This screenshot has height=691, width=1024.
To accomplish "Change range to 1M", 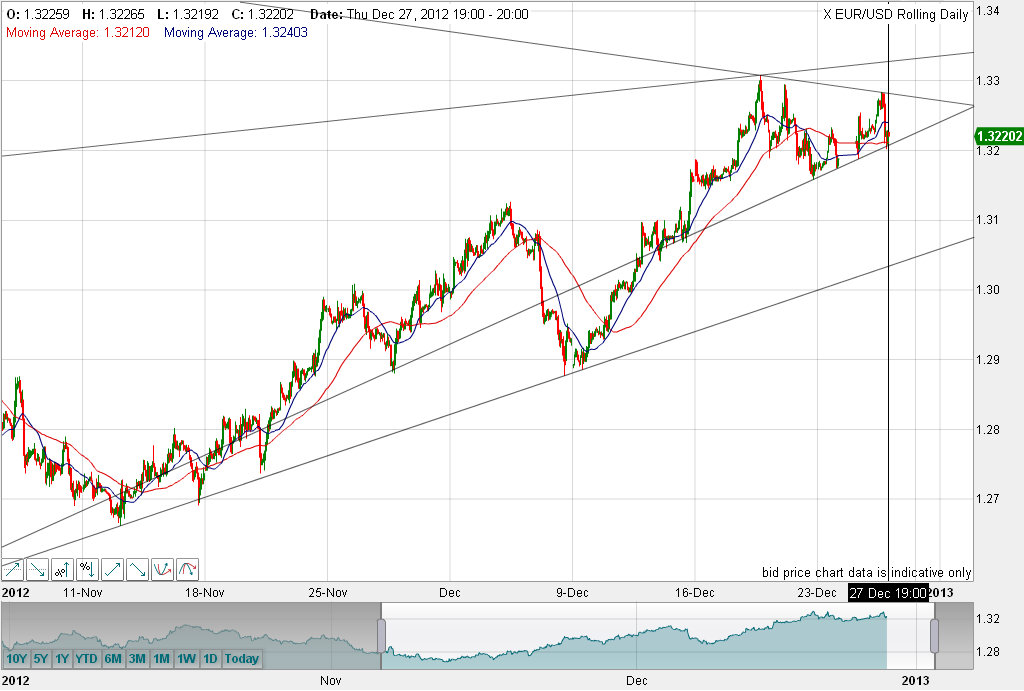I will 162,658.
